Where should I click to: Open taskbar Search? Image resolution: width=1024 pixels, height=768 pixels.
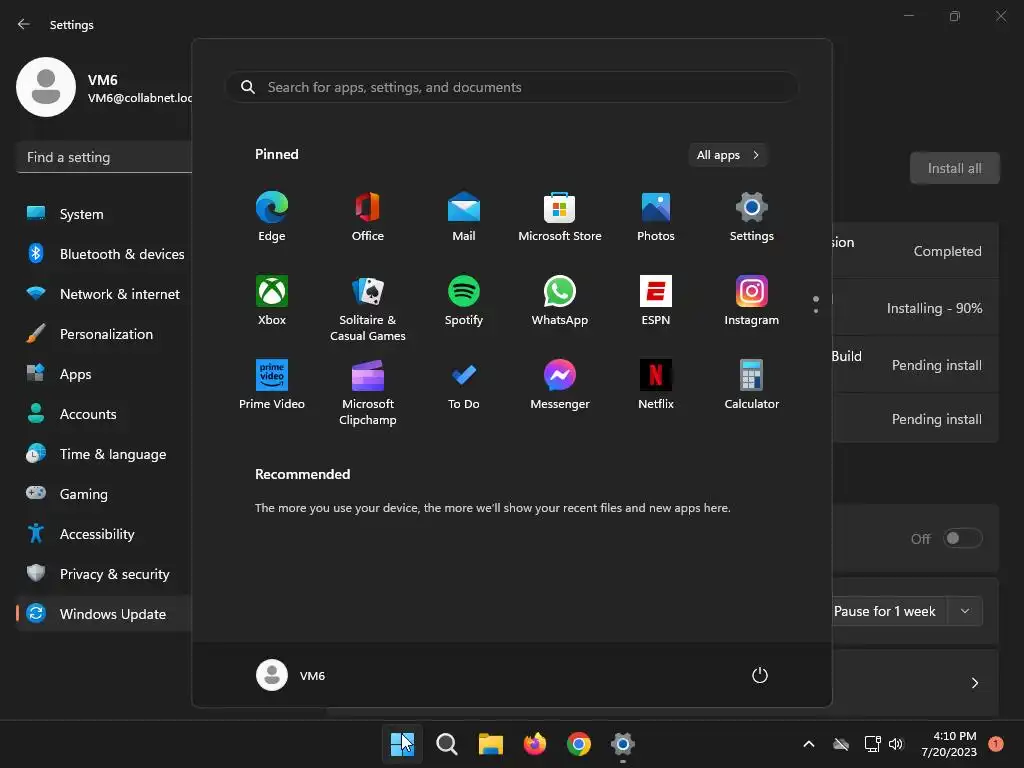tap(447, 743)
